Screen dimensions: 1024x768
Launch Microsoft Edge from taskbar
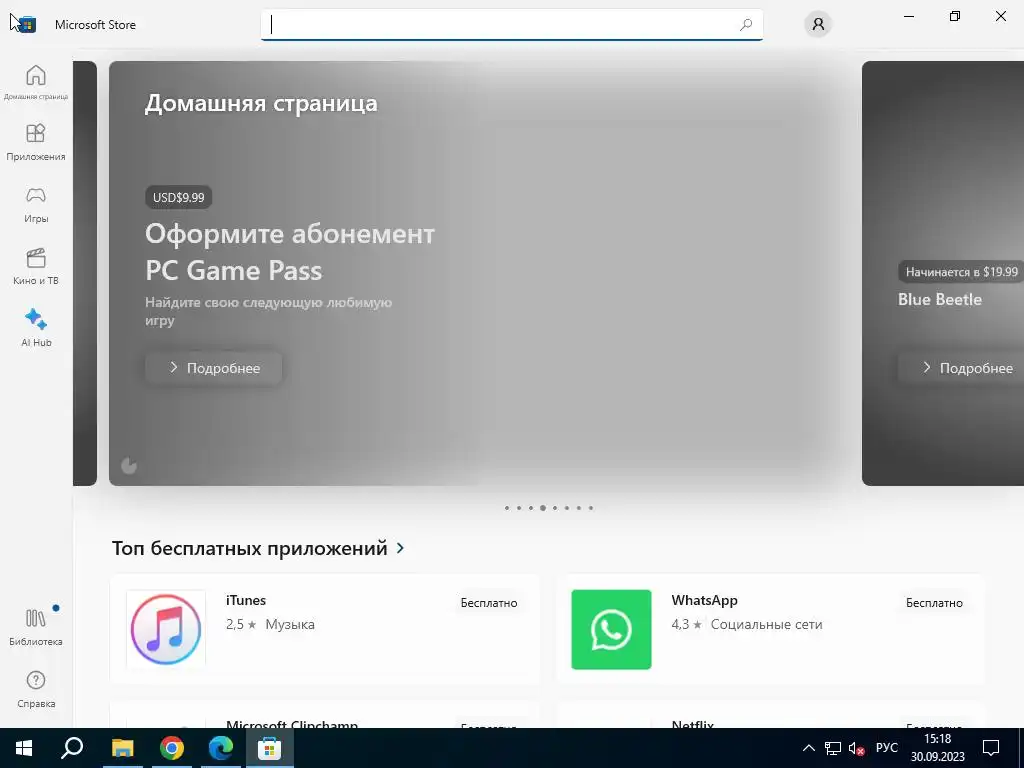(x=221, y=748)
